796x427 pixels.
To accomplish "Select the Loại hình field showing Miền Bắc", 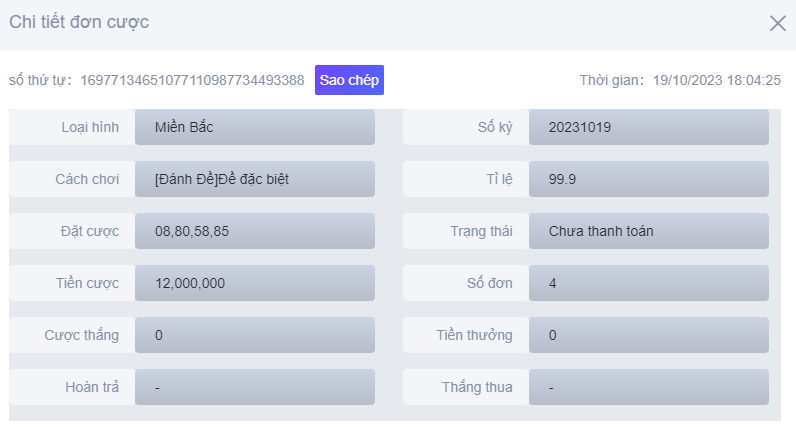I will point(254,127).
